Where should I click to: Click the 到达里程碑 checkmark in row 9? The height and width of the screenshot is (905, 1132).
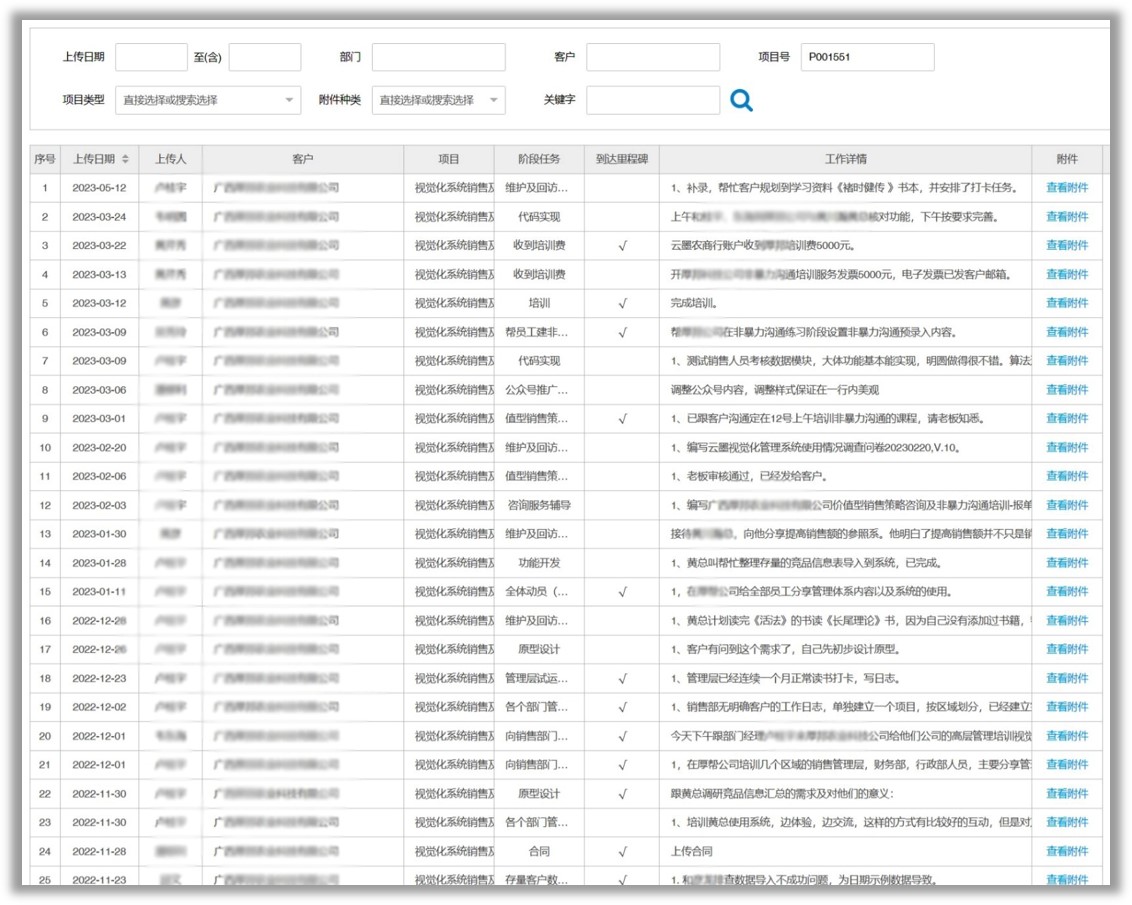pos(622,419)
